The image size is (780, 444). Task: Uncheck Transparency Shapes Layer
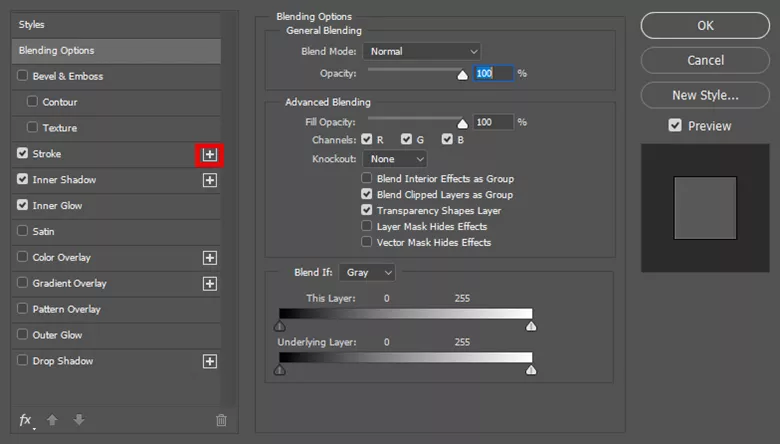[367, 210]
